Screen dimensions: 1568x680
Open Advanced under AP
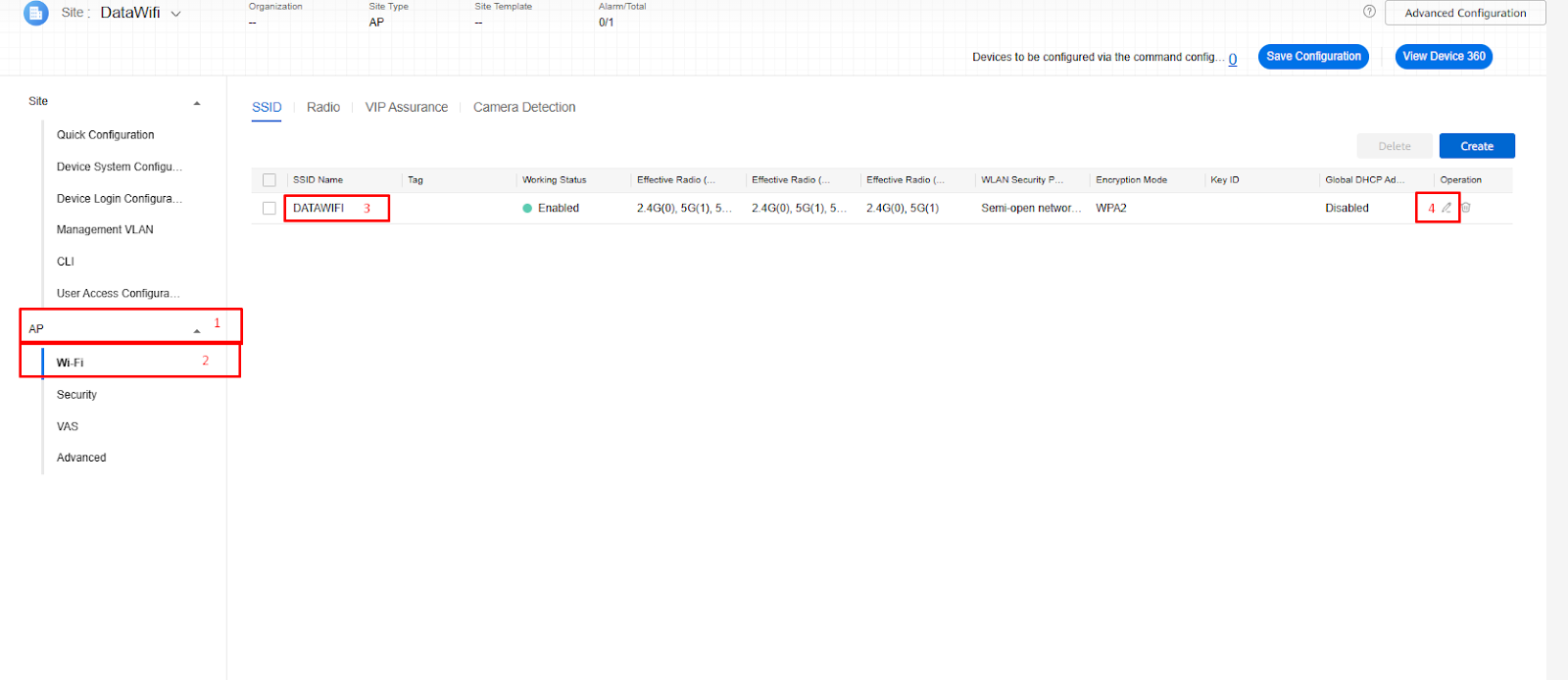(81, 458)
